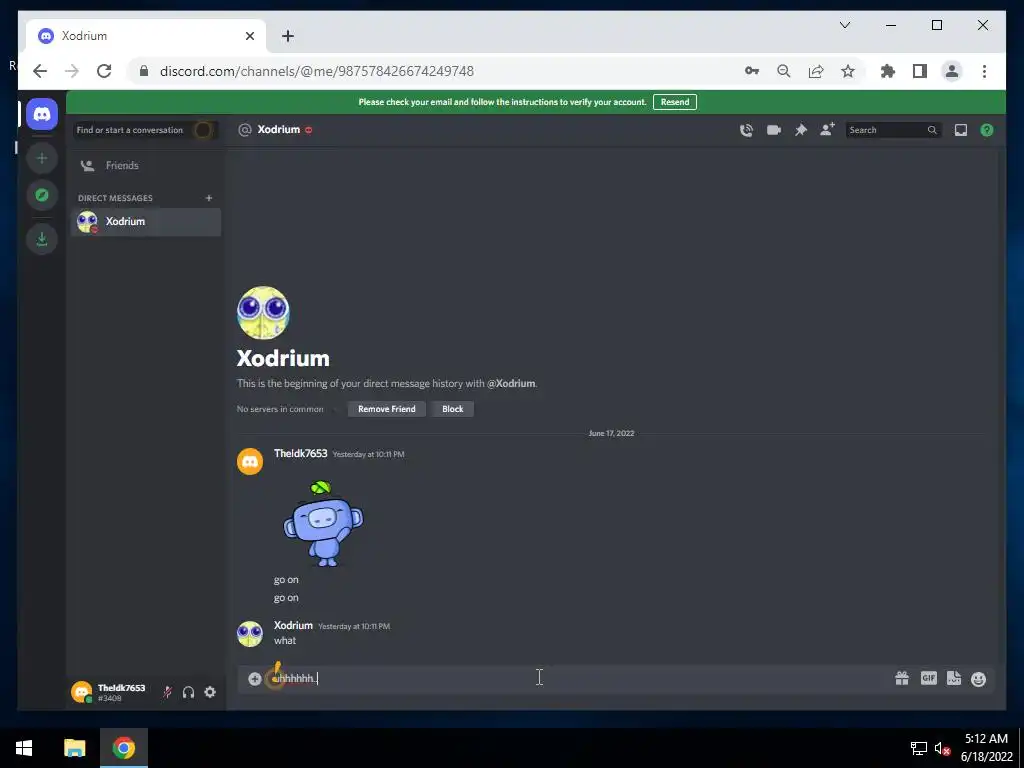Click Chrome saved password key icon
This screenshot has width=1024, height=768.
[752, 71]
